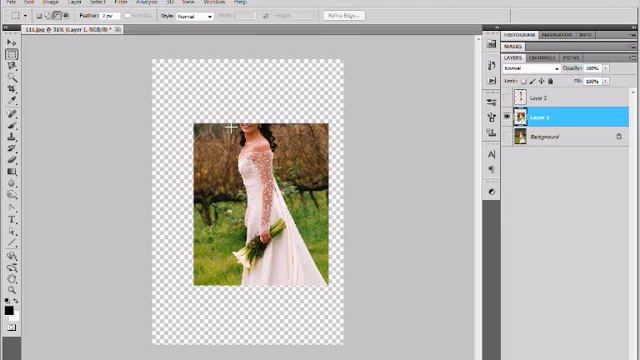640x360 pixels.
Task: Close the 111.jpg document tab
Action: pos(118,29)
